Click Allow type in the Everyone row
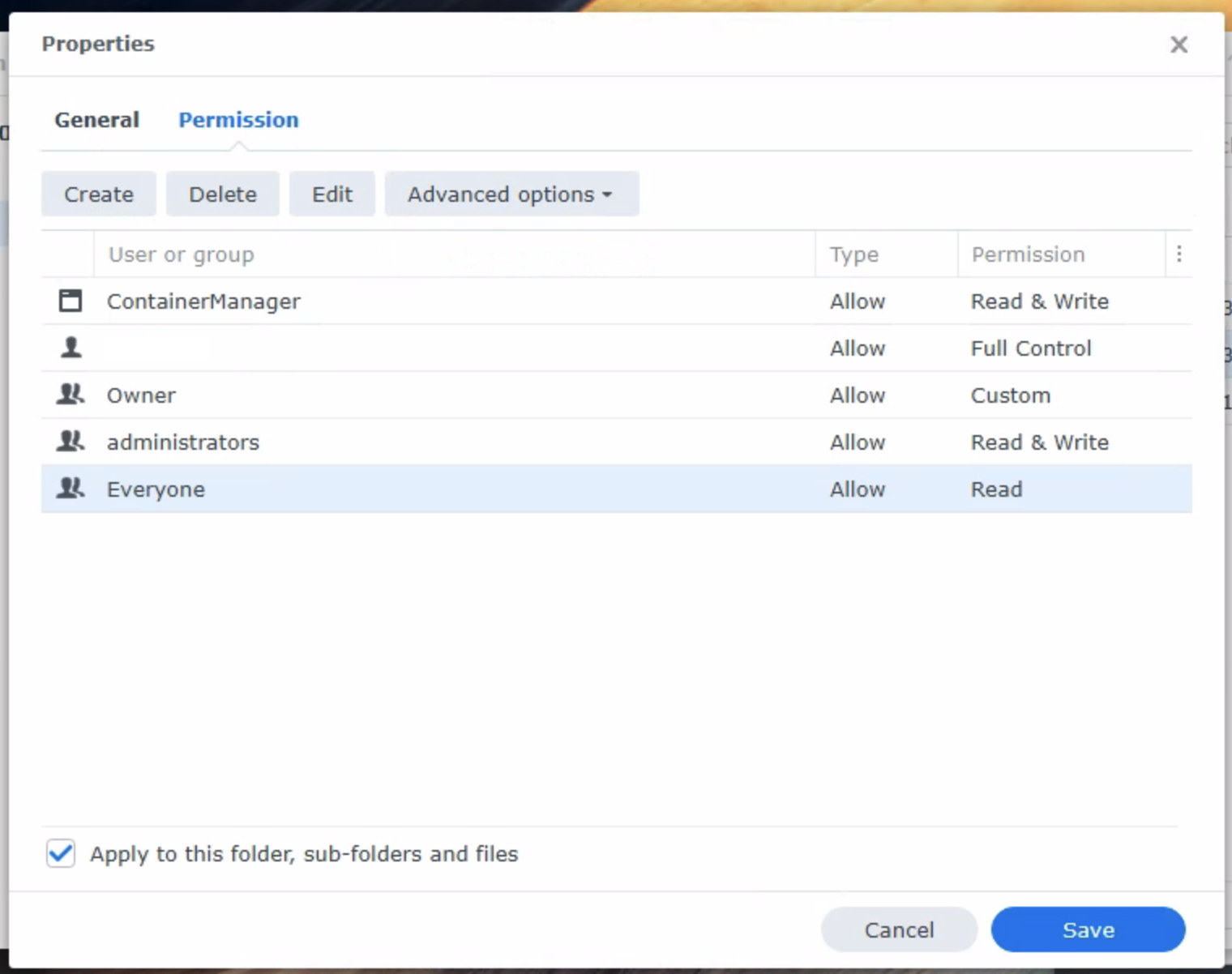The image size is (1232, 974). click(858, 489)
